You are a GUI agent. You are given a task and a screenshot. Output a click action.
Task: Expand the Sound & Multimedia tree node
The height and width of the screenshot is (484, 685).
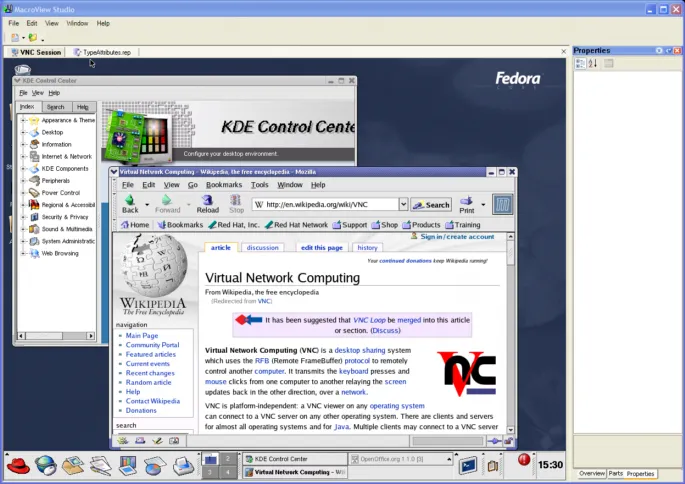22,229
